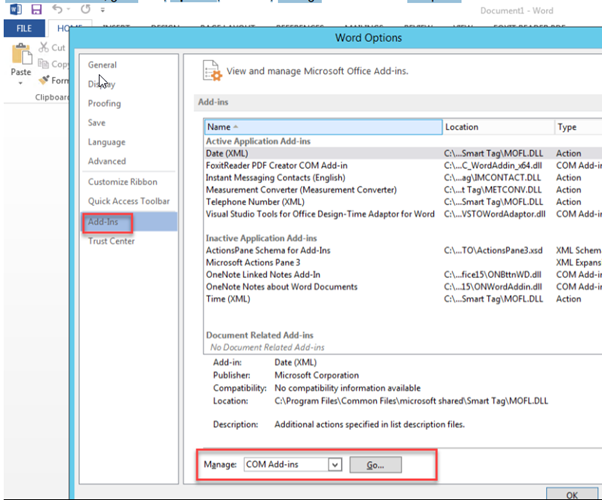Click the C:\...fice15\ONBttnWD.dll location cell
This screenshot has height=500, width=602.
[x=493, y=275]
